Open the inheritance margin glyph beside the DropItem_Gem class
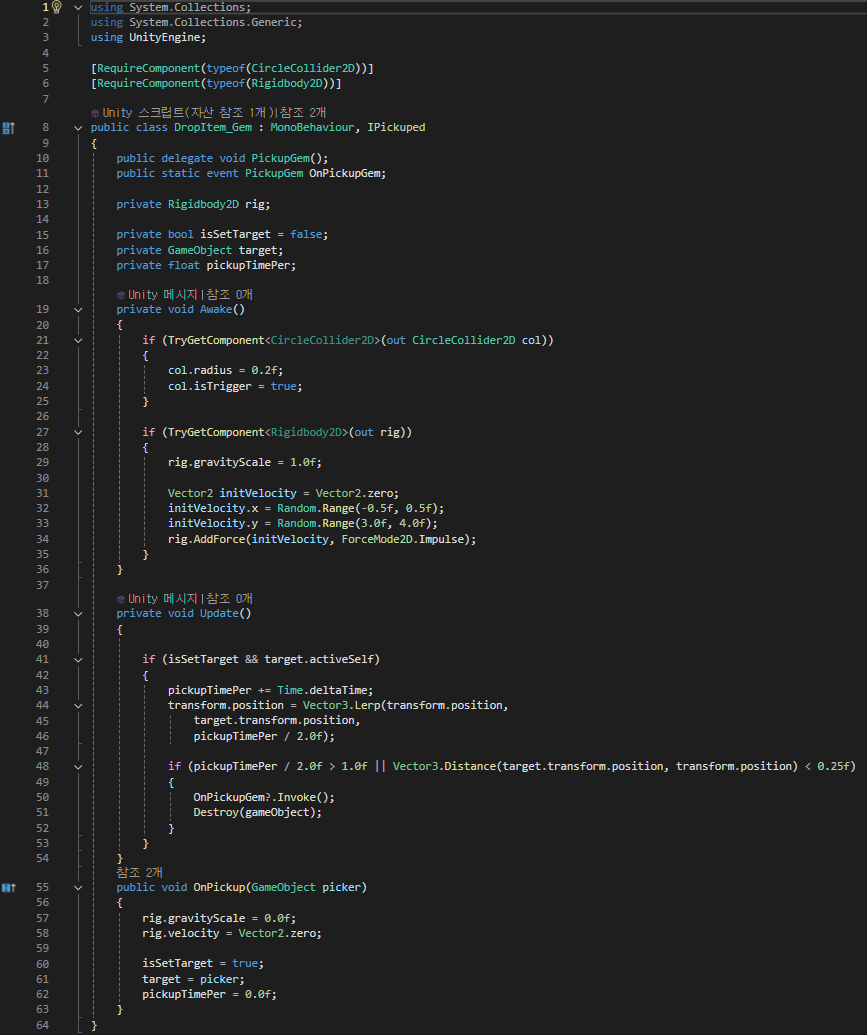This screenshot has height=1035, width=867. pyautogui.click(x=9, y=128)
